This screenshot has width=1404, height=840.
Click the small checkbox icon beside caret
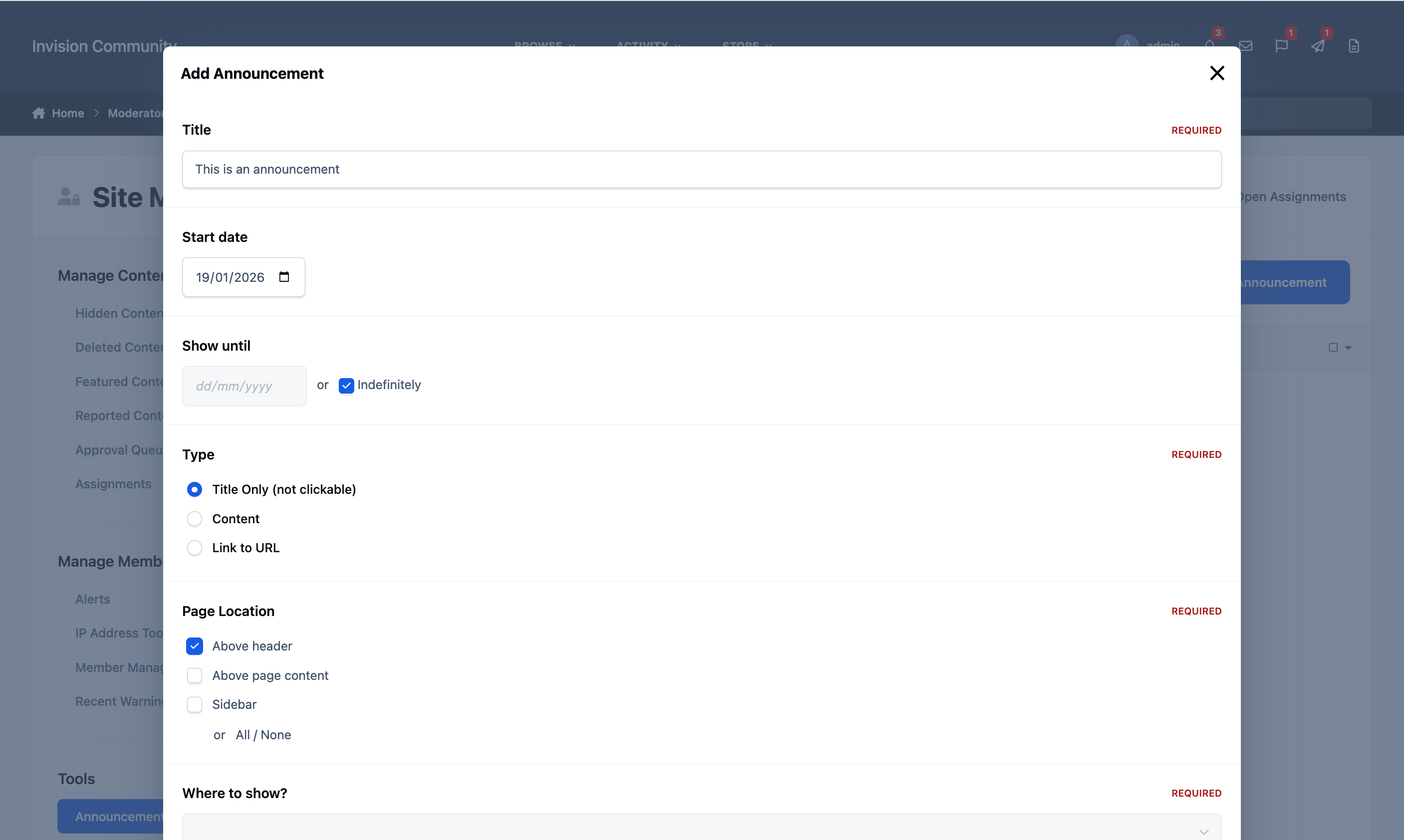tap(1333, 348)
